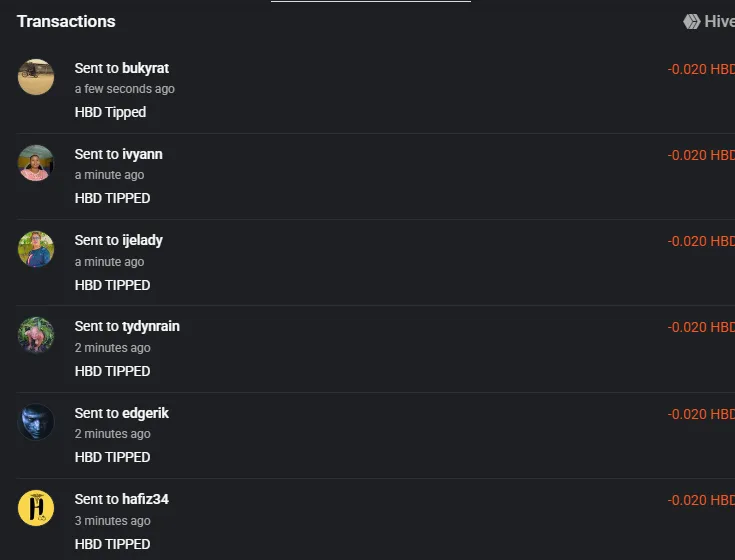Click hafiz34's yellow logo avatar
Viewport: 735px width, 560px height.
36,508
